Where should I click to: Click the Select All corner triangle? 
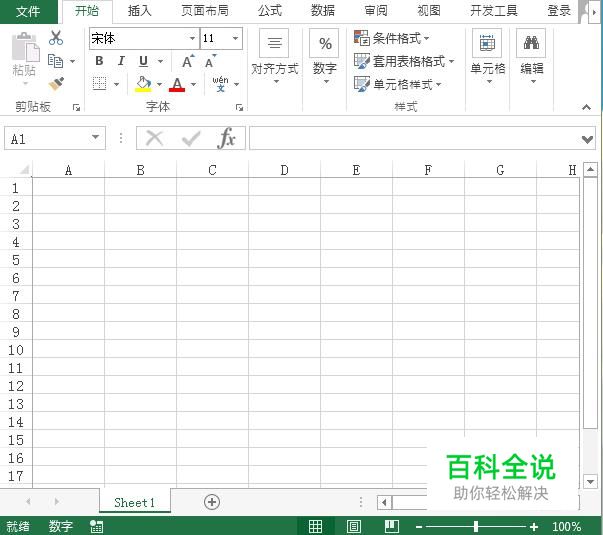click(24, 169)
